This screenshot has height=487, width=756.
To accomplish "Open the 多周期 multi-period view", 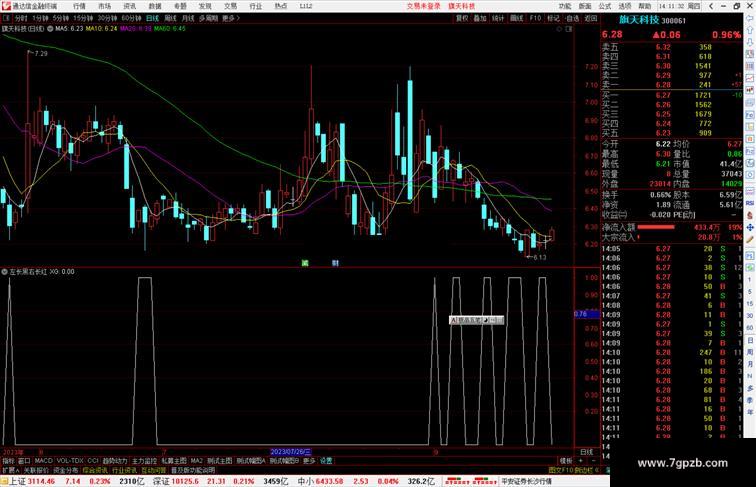I will pyautogui.click(x=208, y=18).
